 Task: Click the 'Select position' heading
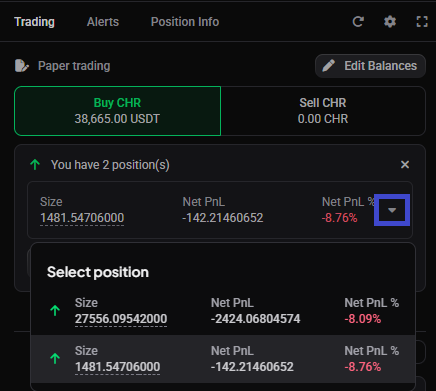(x=98, y=272)
